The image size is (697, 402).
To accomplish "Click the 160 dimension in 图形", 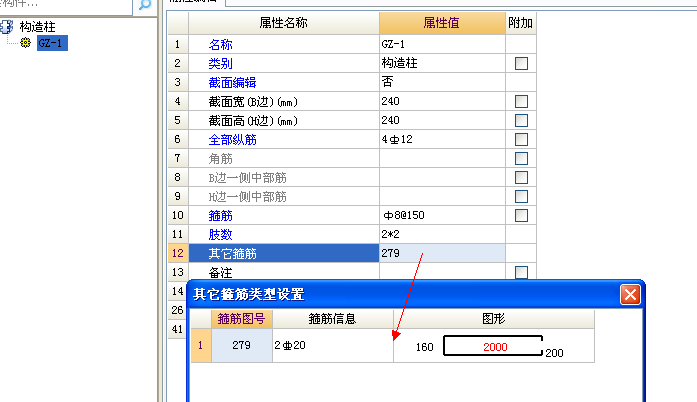I will (x=425, y=347).
